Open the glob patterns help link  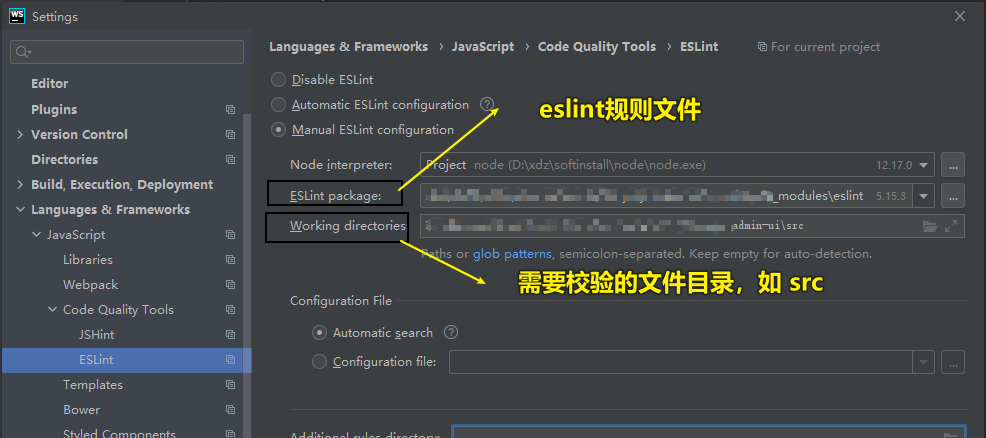(512, 254)
